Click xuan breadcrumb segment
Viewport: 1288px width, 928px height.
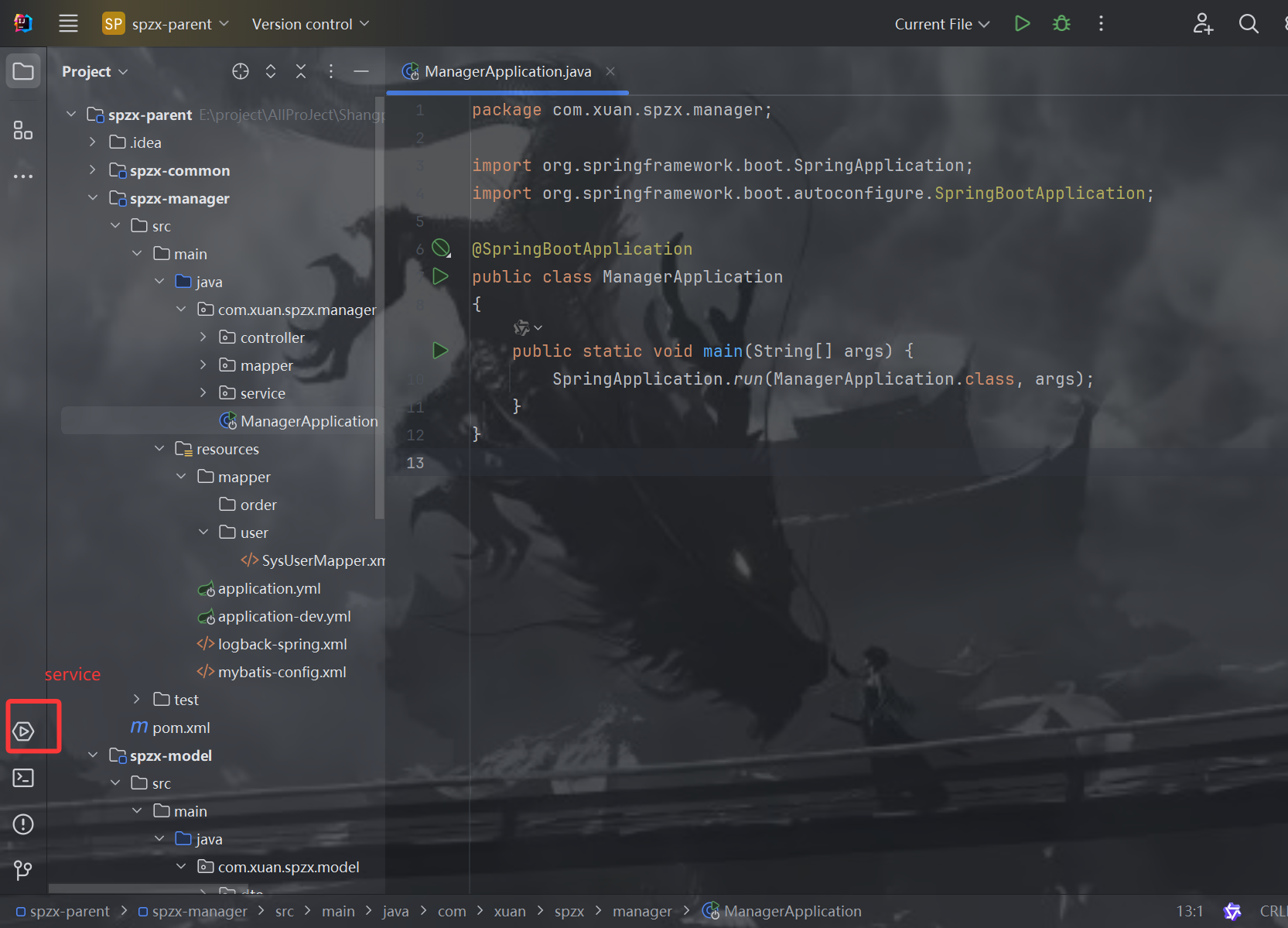[x=510, y=912]
